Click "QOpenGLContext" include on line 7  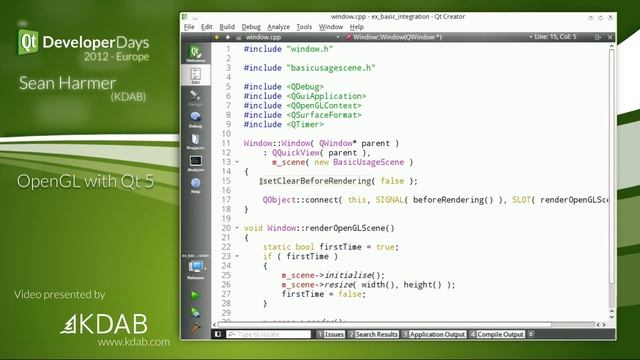pyautogui.click(x=324, y=105)
